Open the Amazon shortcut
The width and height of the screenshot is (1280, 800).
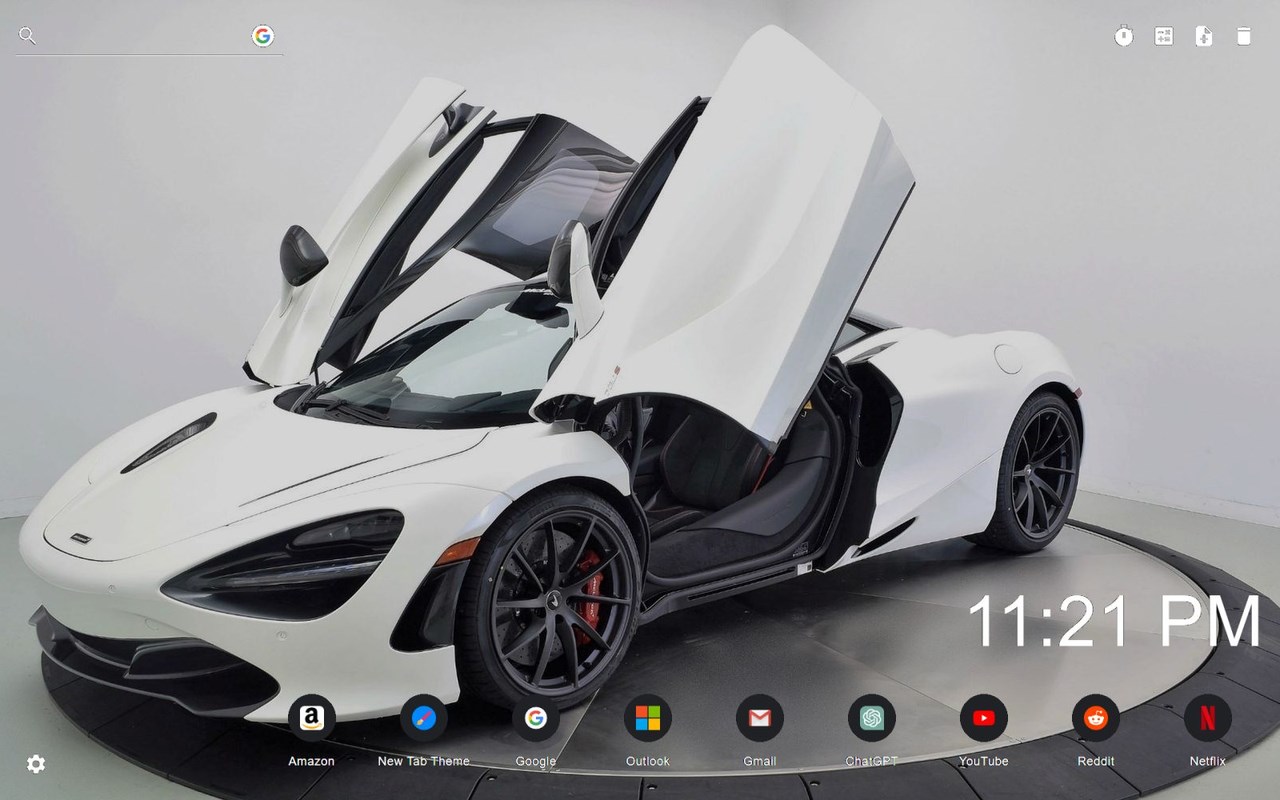[312, 718]
